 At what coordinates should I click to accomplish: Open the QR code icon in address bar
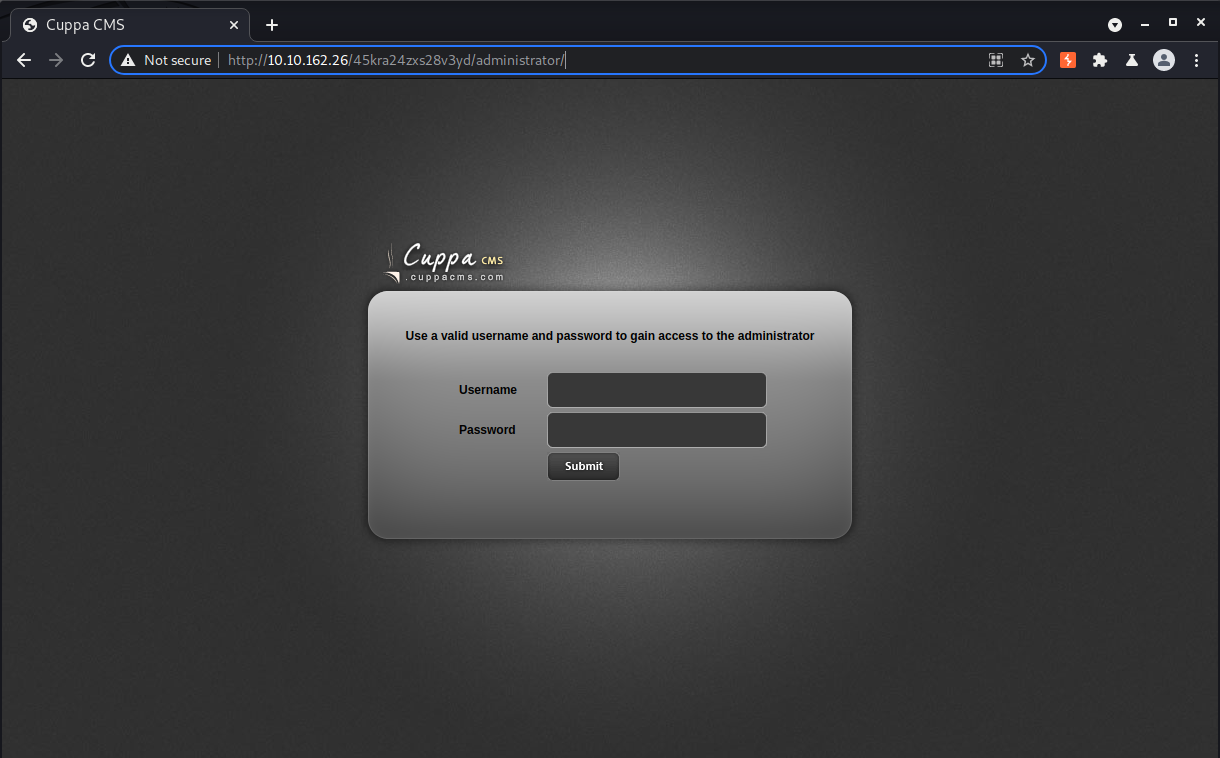point(996,60)
